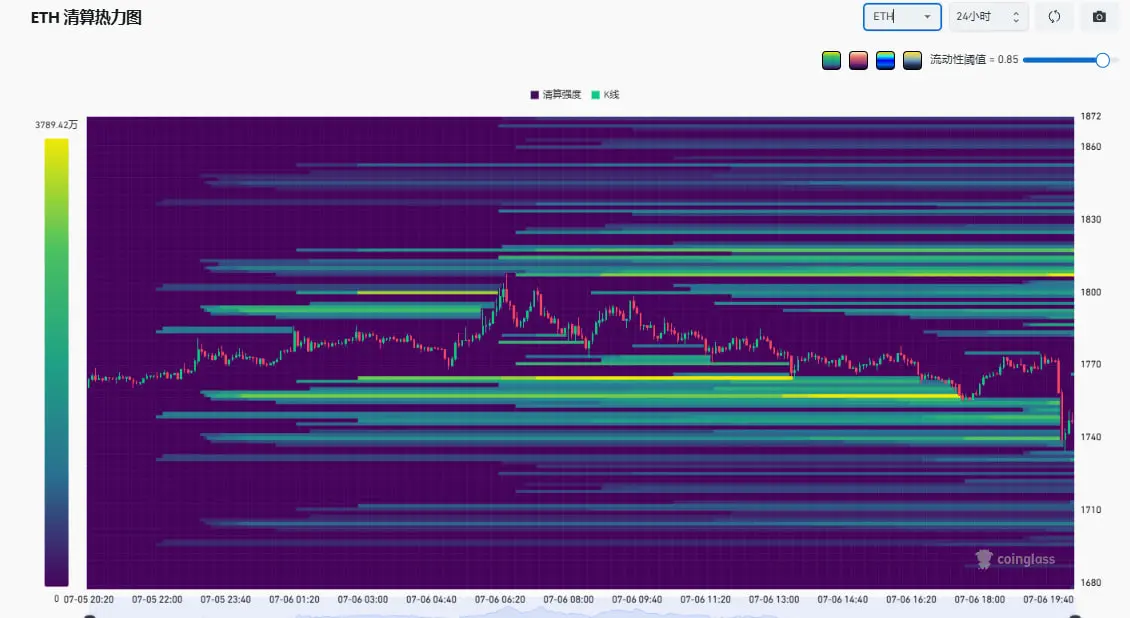Click the 07-05 20:20 time axis label
The image size is (1130, 618).
(x=89, y=599)
